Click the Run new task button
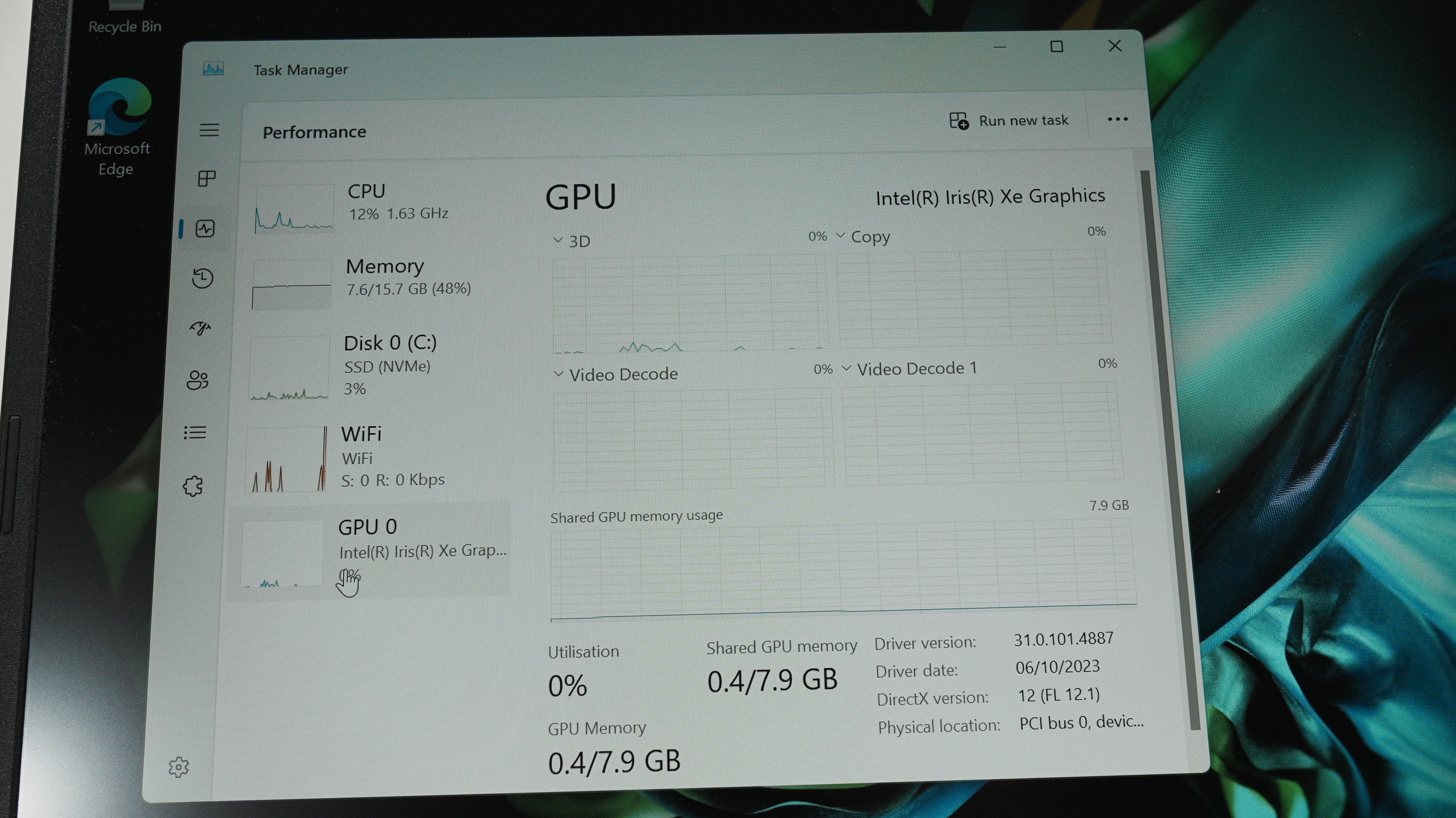Viewport: 1456px width, 818px height. (1009, 121)
